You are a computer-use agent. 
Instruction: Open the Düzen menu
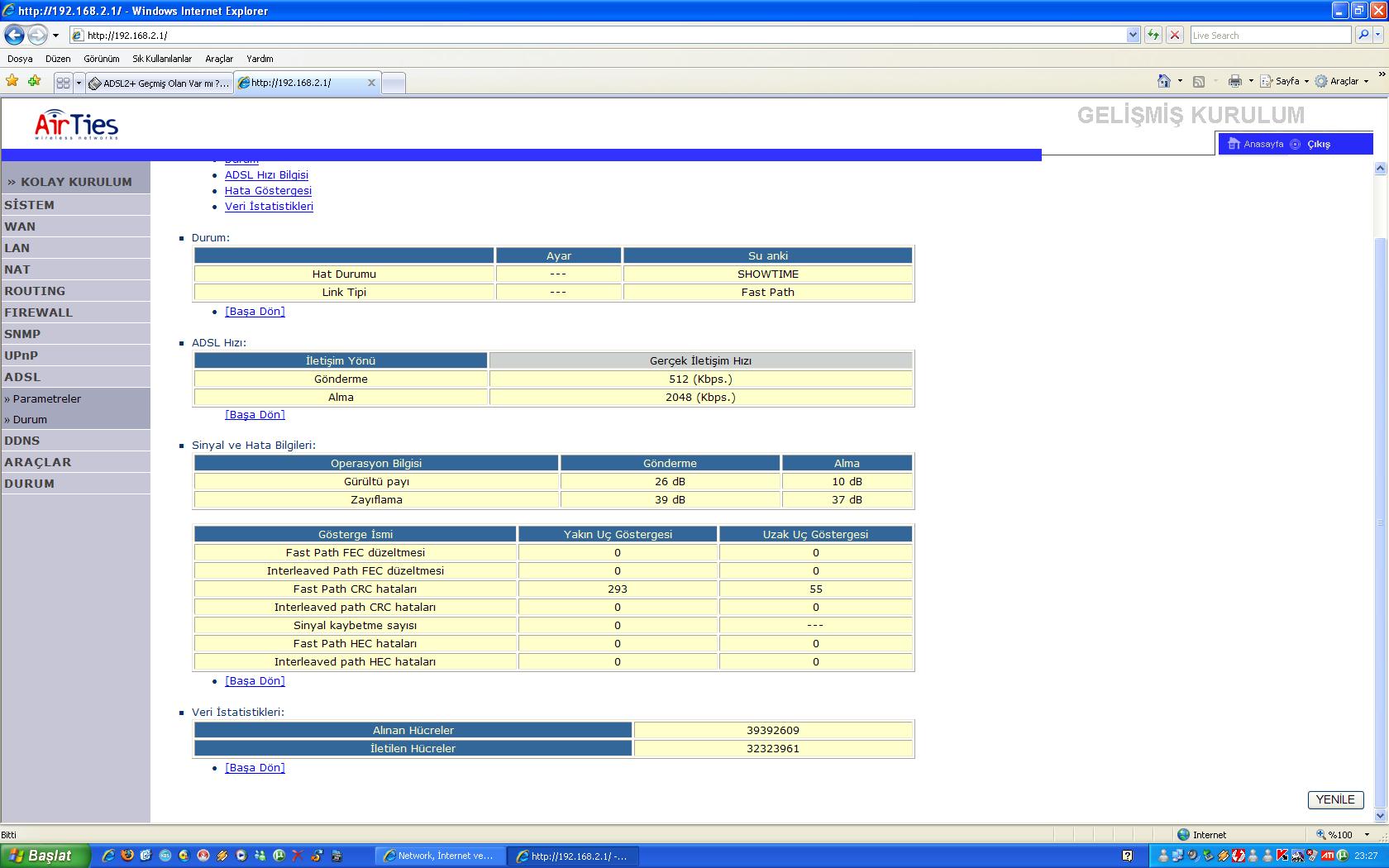pos(58,59)
